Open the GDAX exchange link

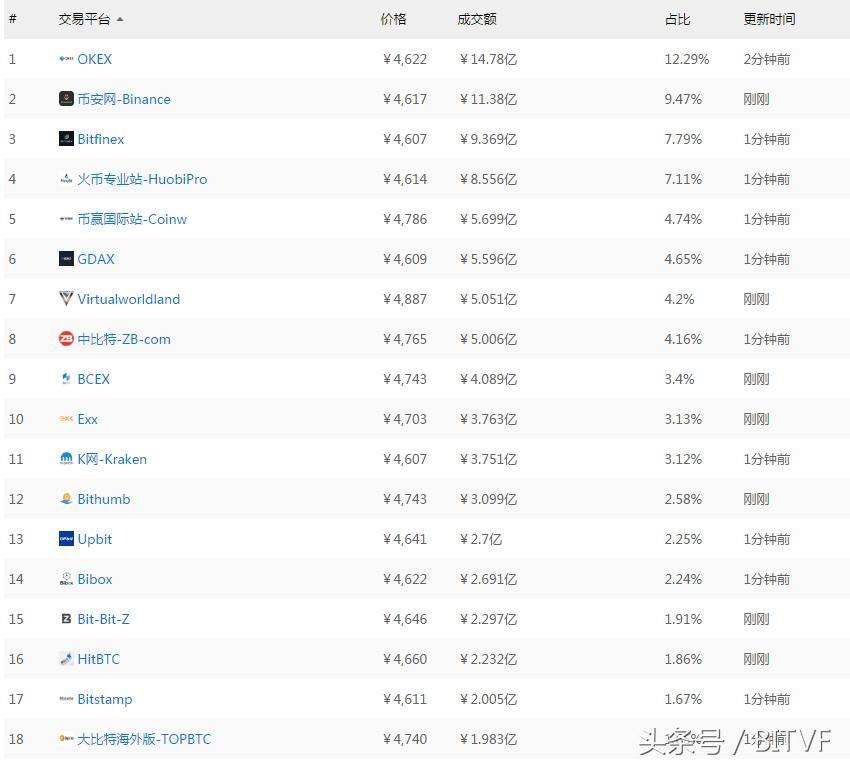[96, 259]
